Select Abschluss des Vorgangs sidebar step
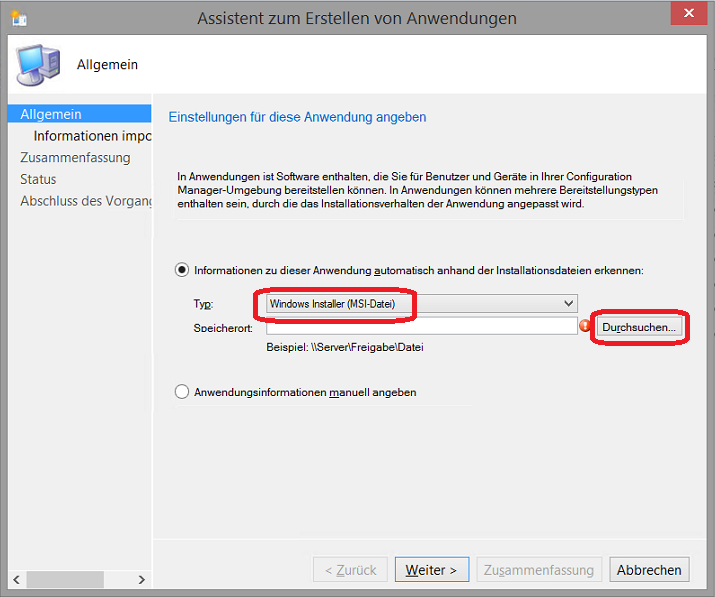Screen dimensions: 715x597 [86, 201]
